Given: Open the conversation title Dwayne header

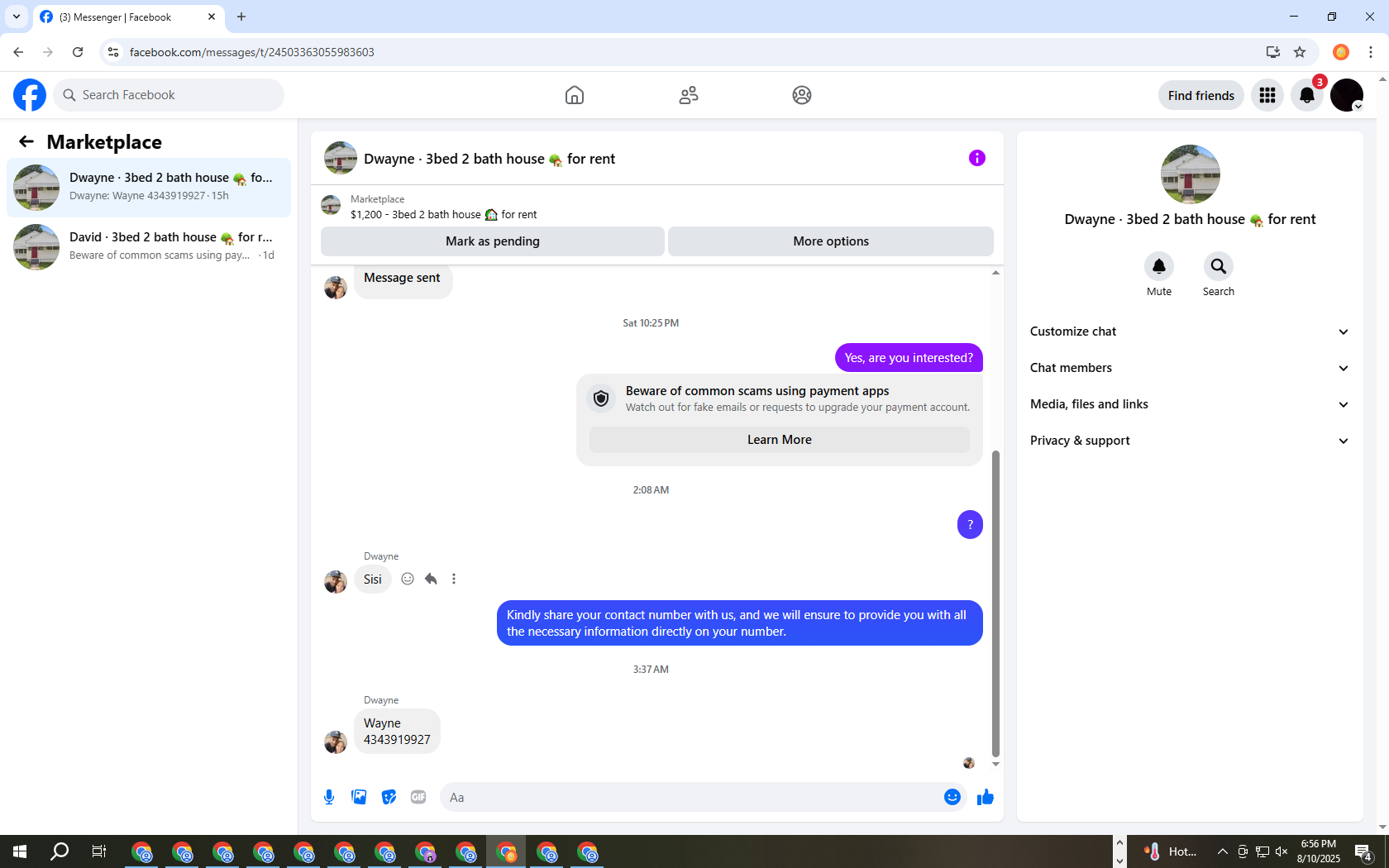Looking at the screenshot, I should pos(489,159).
